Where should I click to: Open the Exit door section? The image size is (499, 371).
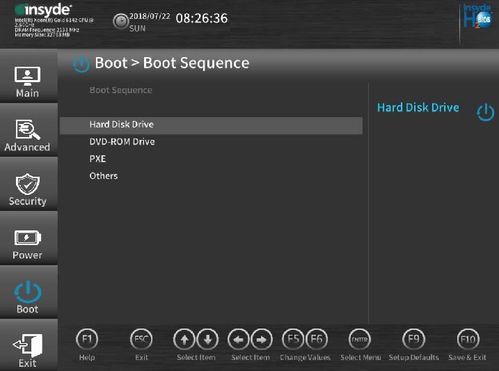[28, 346]
